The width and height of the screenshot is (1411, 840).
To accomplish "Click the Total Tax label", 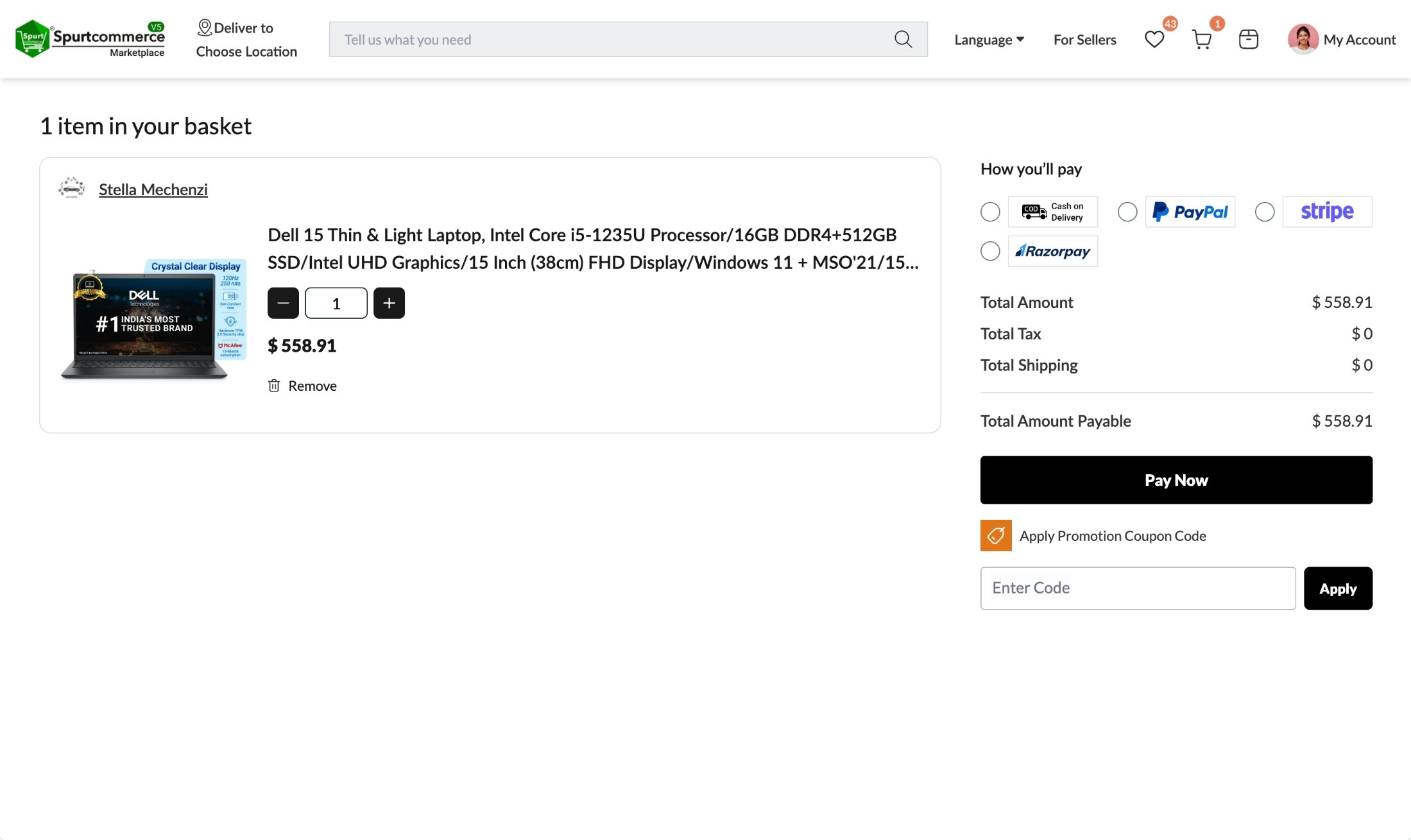I will point(1011,334).
